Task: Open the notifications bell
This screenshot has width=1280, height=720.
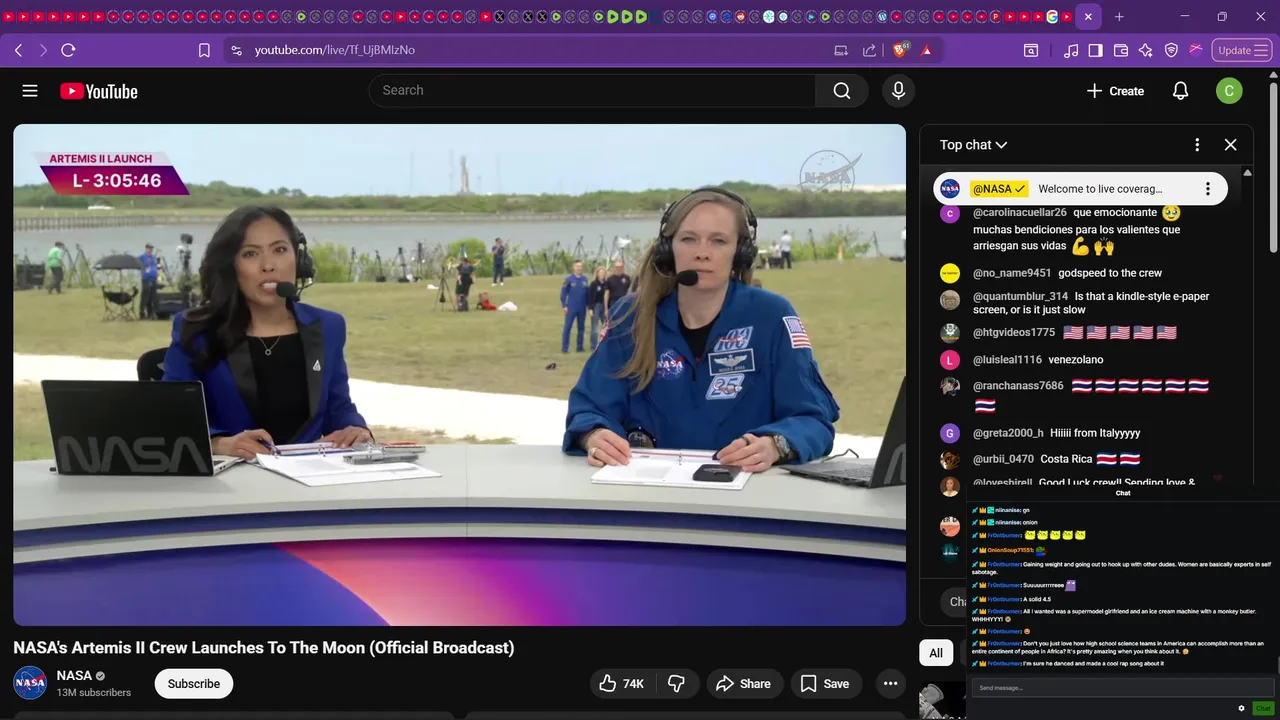Action: click(x=1180, y=91)
